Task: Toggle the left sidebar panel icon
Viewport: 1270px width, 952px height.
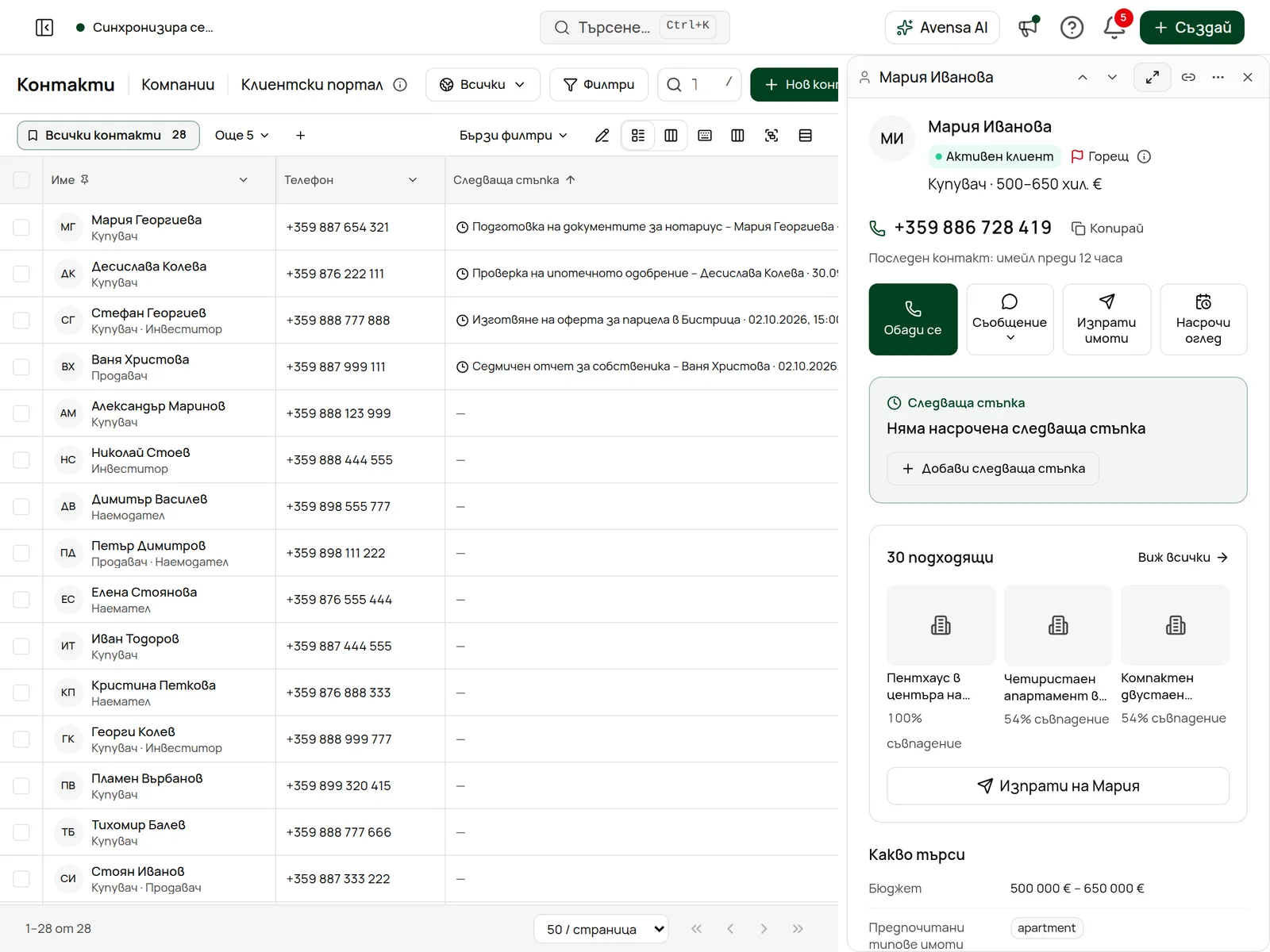Action: click(44, 28)
